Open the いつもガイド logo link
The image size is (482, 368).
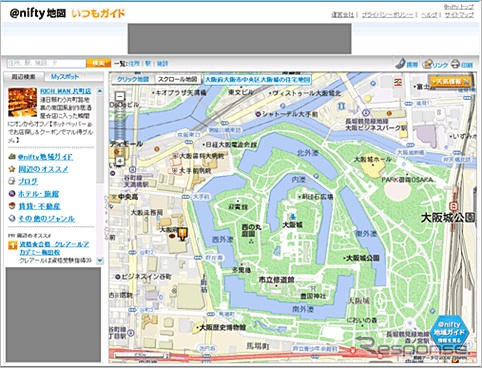pyautogui.click(x=98, y=14)
